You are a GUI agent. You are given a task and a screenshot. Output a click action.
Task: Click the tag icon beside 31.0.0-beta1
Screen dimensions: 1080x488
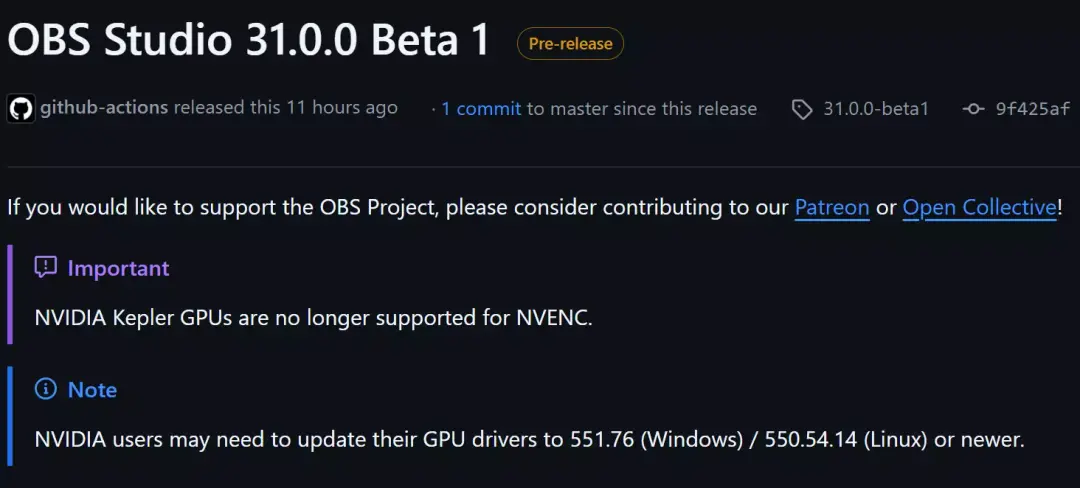[x=802, y=109]
